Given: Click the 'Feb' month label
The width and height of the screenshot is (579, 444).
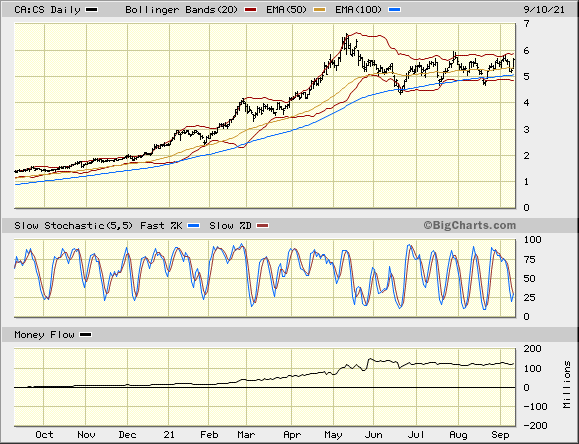Looking at the screenshot, I should 209,435.
